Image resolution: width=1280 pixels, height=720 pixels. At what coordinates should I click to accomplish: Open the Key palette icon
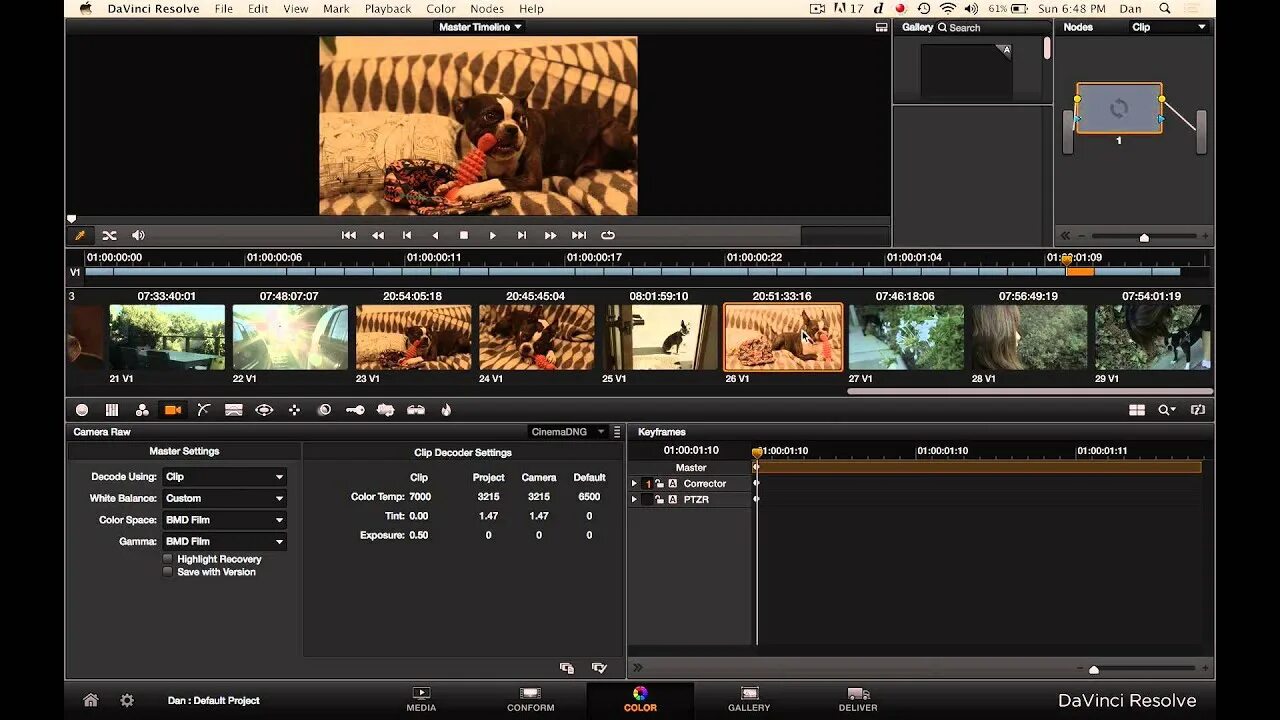(355, 410)
